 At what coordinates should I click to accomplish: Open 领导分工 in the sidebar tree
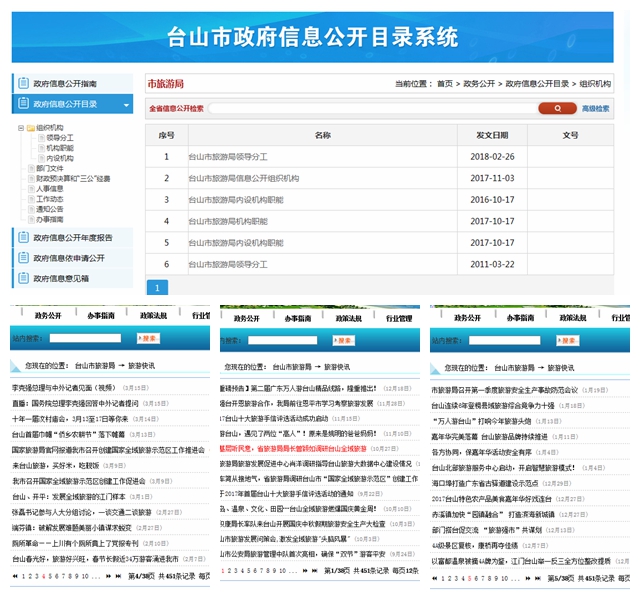[60, 138]
